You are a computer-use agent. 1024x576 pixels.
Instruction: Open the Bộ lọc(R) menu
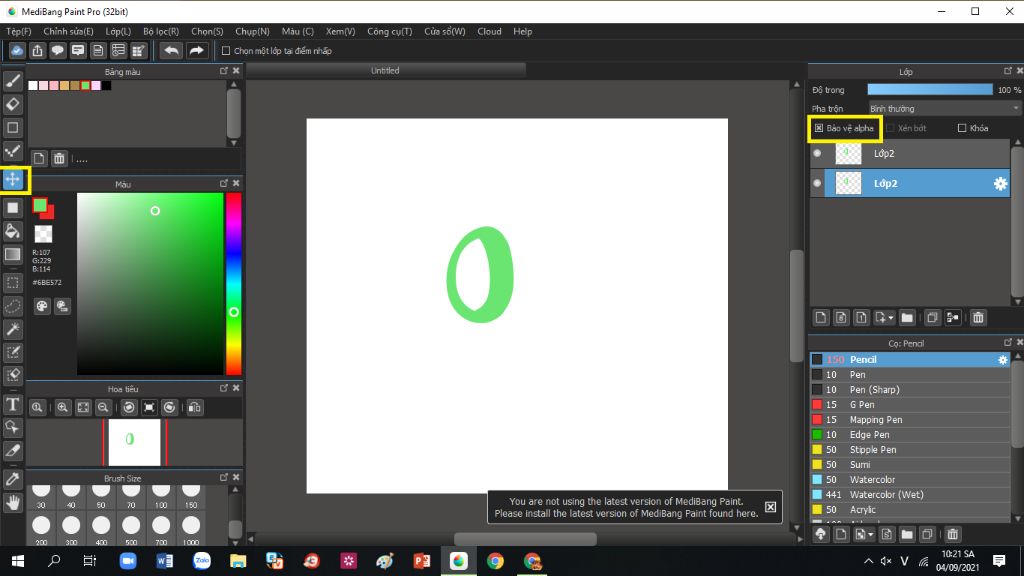161,31
